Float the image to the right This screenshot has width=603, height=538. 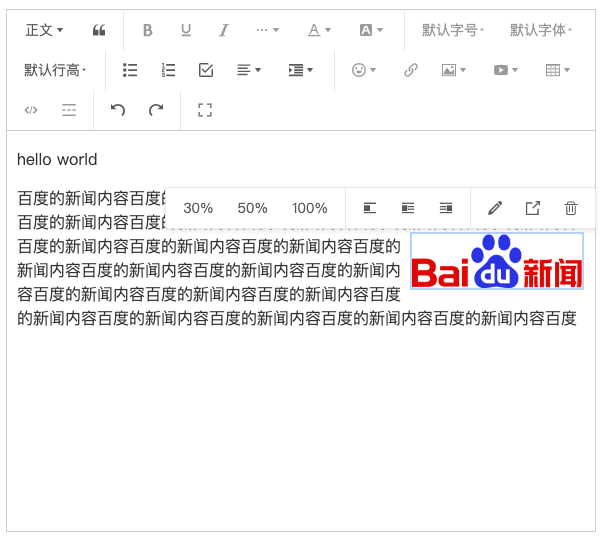click(x=446, y=208)
